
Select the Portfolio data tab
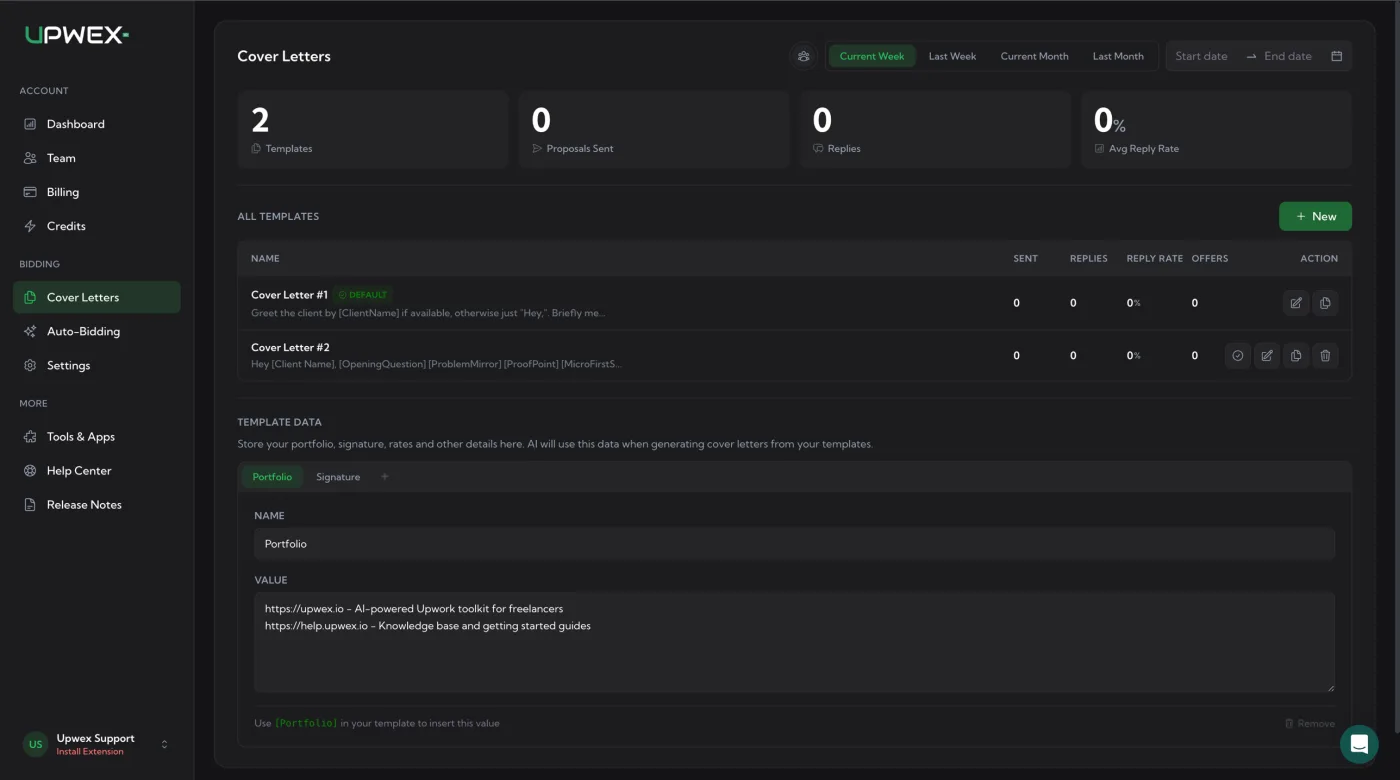(x=272, y=477)
